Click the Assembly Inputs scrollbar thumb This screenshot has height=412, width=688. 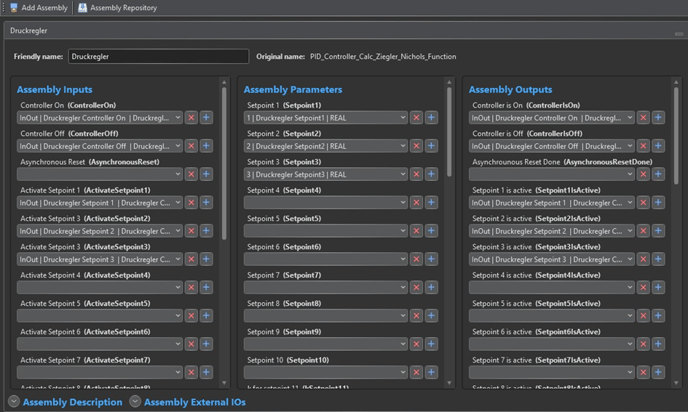224,163
